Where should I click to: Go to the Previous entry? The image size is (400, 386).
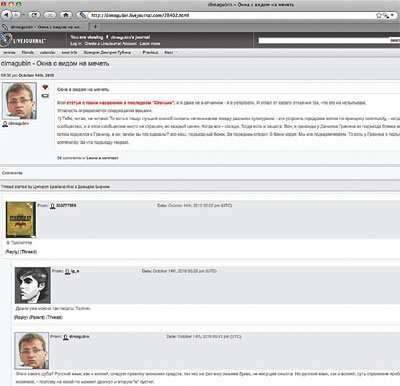coord(150,52)
